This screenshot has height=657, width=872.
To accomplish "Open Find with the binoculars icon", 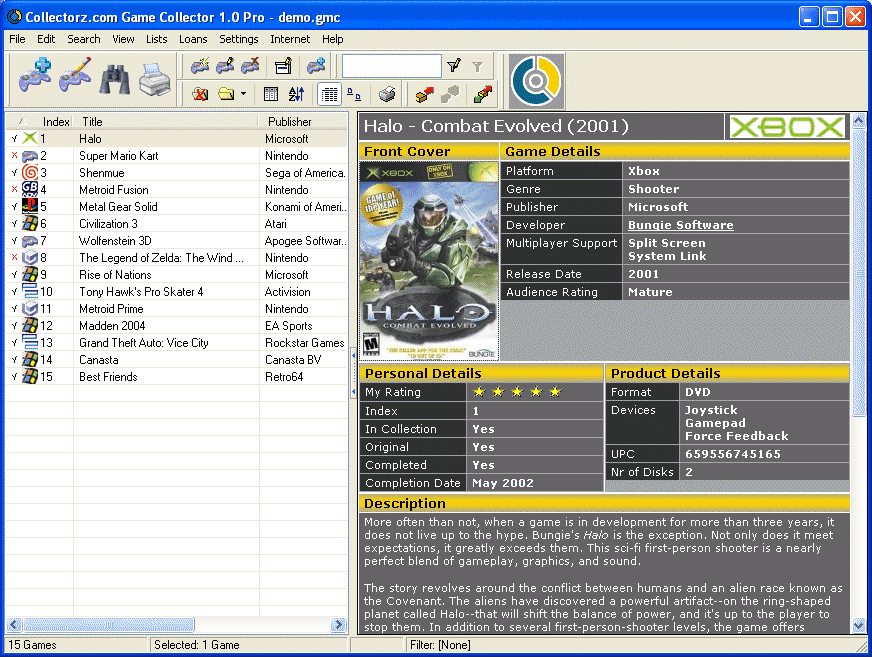I will [115, 78].
